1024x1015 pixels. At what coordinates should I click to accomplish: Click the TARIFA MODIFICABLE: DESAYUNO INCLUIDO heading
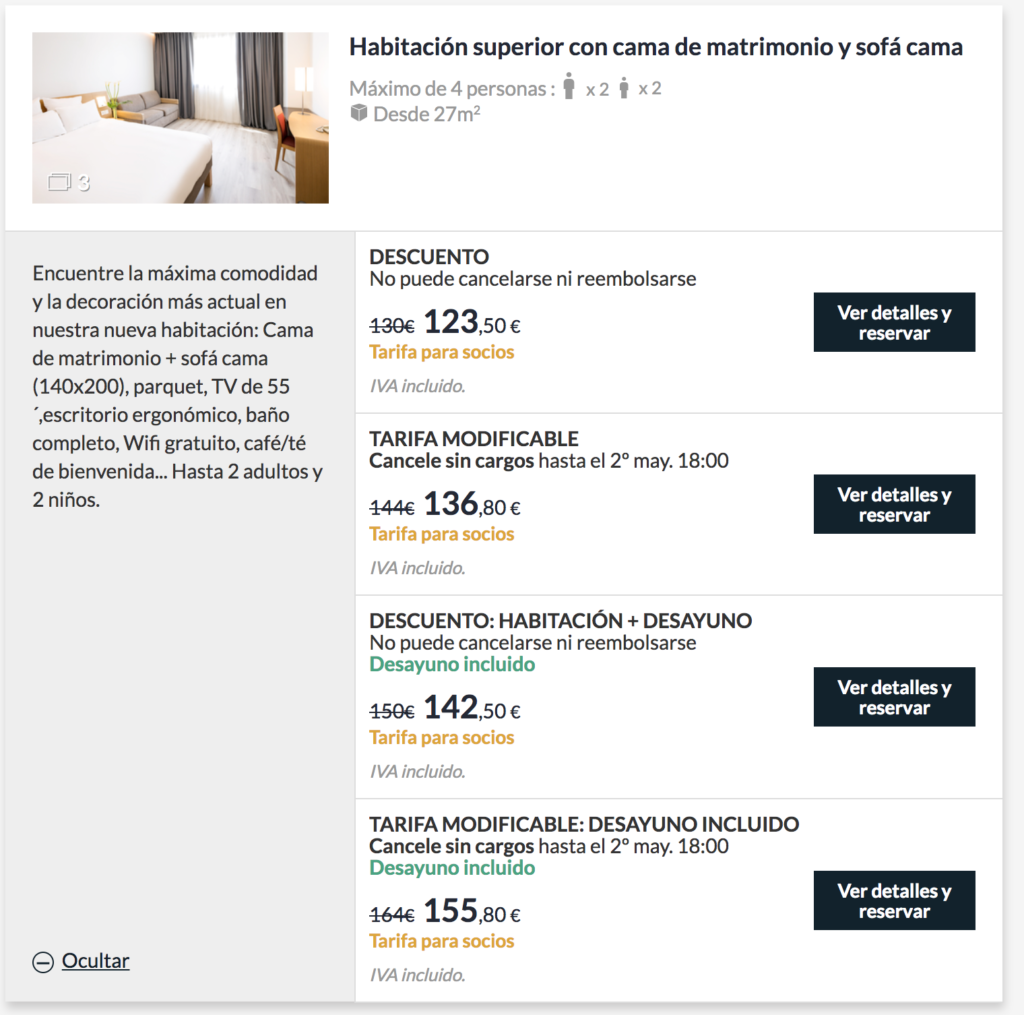[584, 824]
